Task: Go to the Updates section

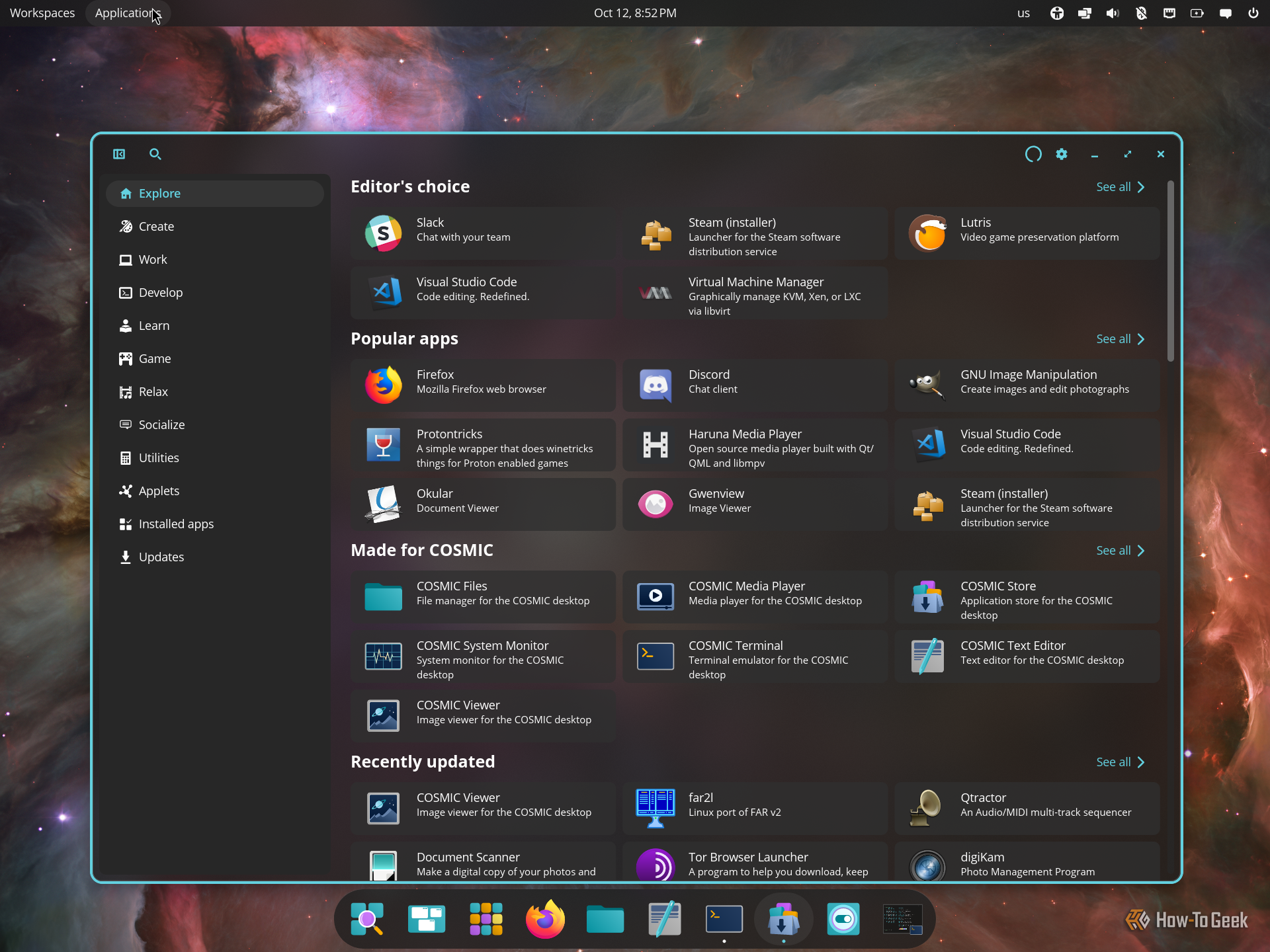Action: click(x=215, y=557)
